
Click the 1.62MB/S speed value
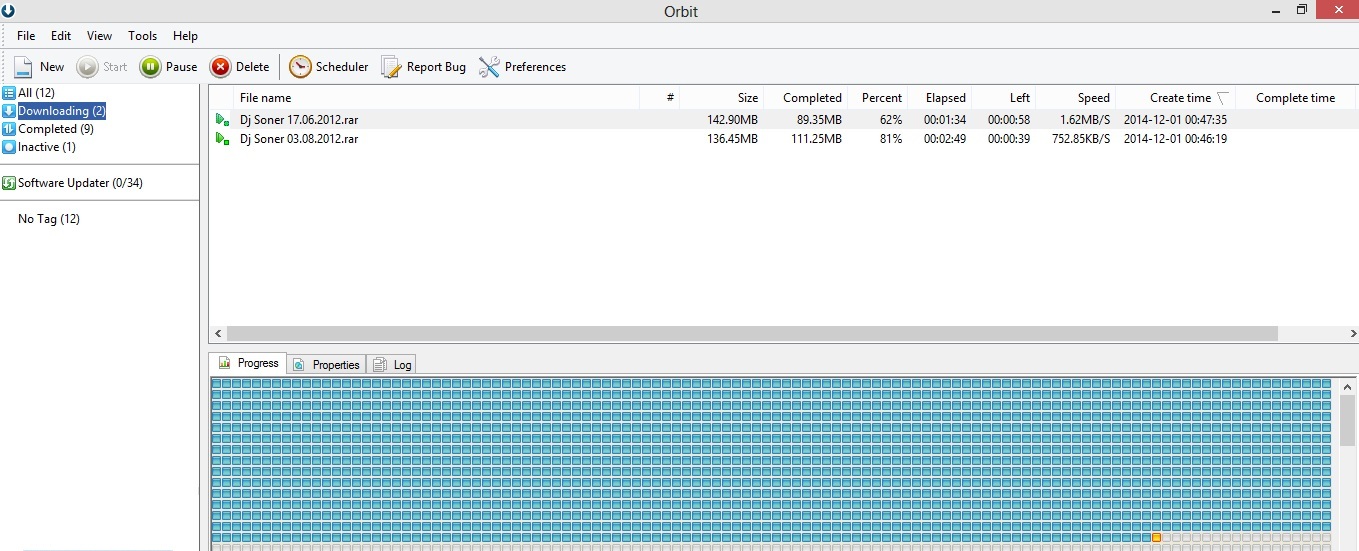pyautogui.click(x=1084, y=120)
